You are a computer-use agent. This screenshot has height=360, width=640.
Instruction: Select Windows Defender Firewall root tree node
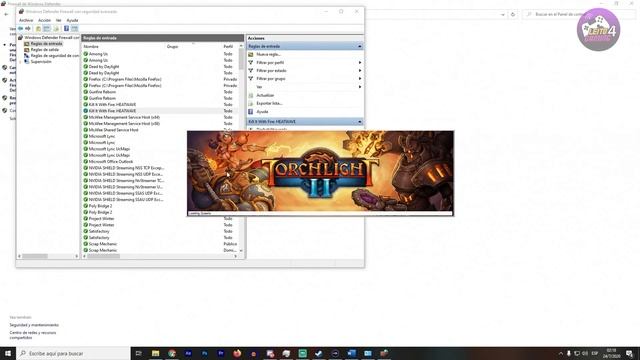49,38
